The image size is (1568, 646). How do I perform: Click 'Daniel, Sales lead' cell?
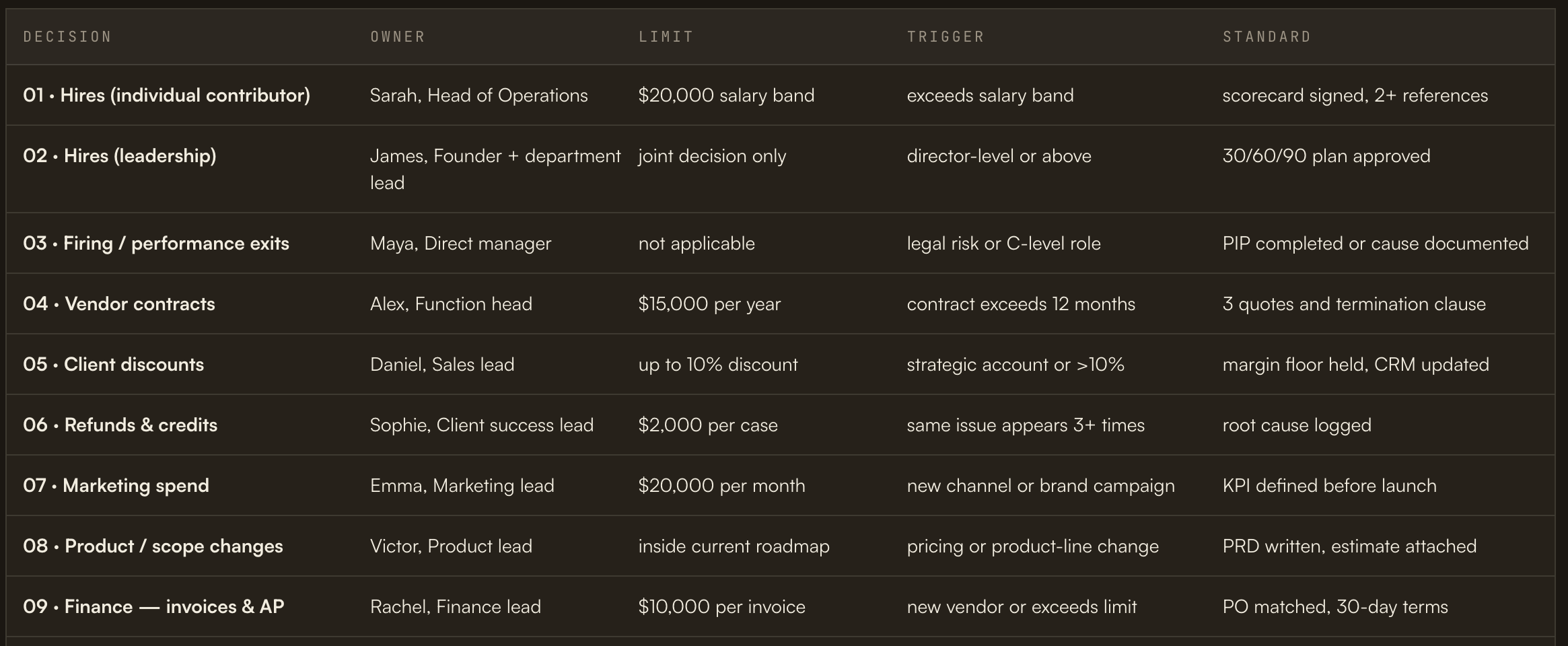click(442, 364)
